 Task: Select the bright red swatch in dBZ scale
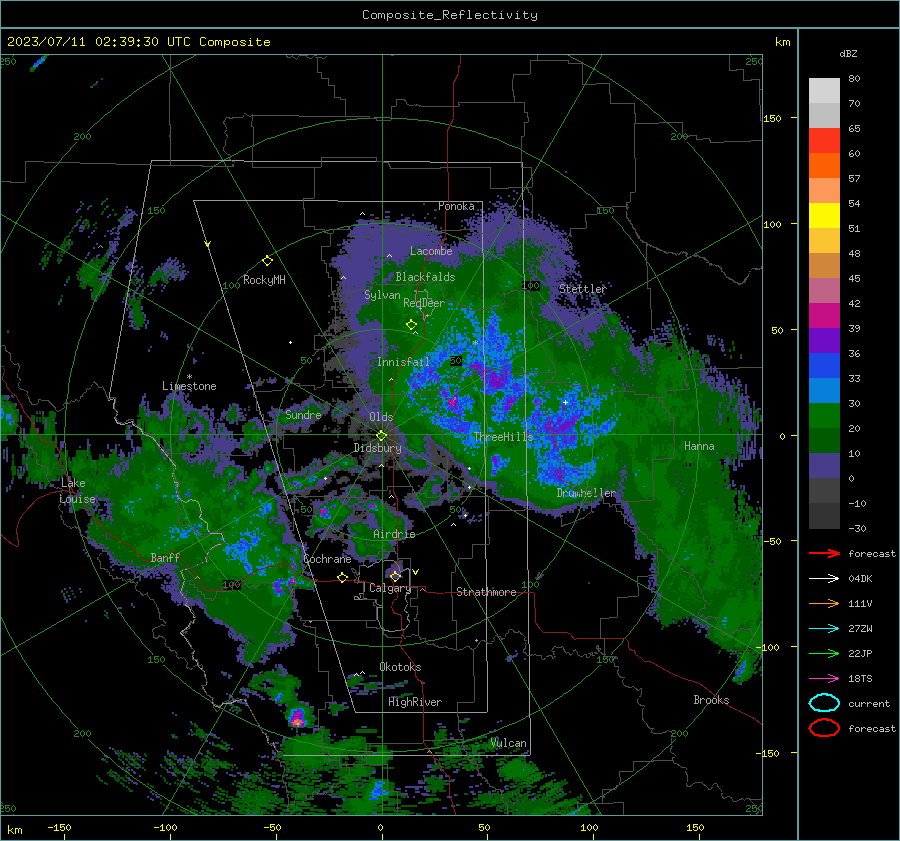(x=824, y=141)
